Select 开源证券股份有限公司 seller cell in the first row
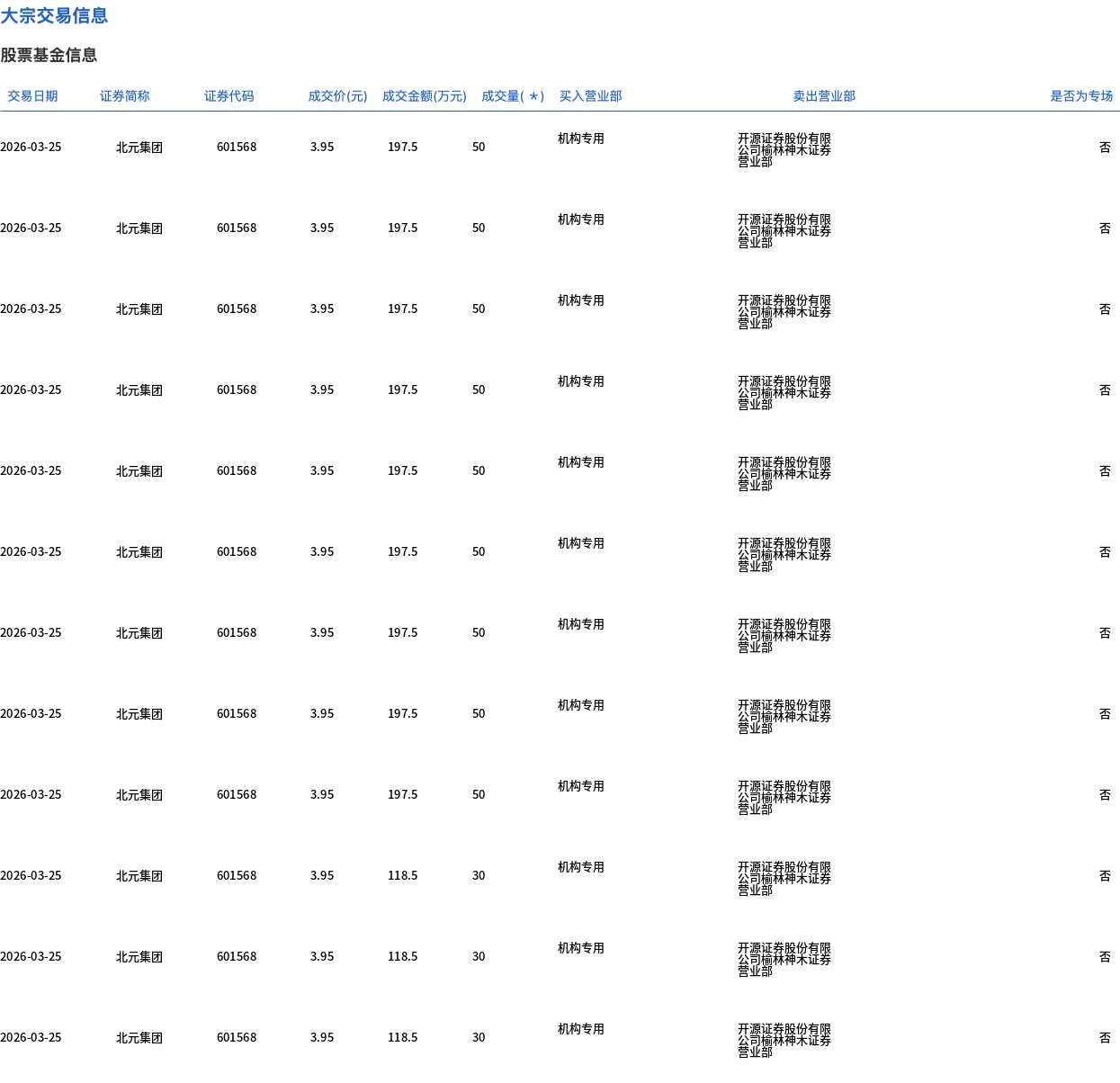Screen dimensions: 1120x1083 point(784,150)
